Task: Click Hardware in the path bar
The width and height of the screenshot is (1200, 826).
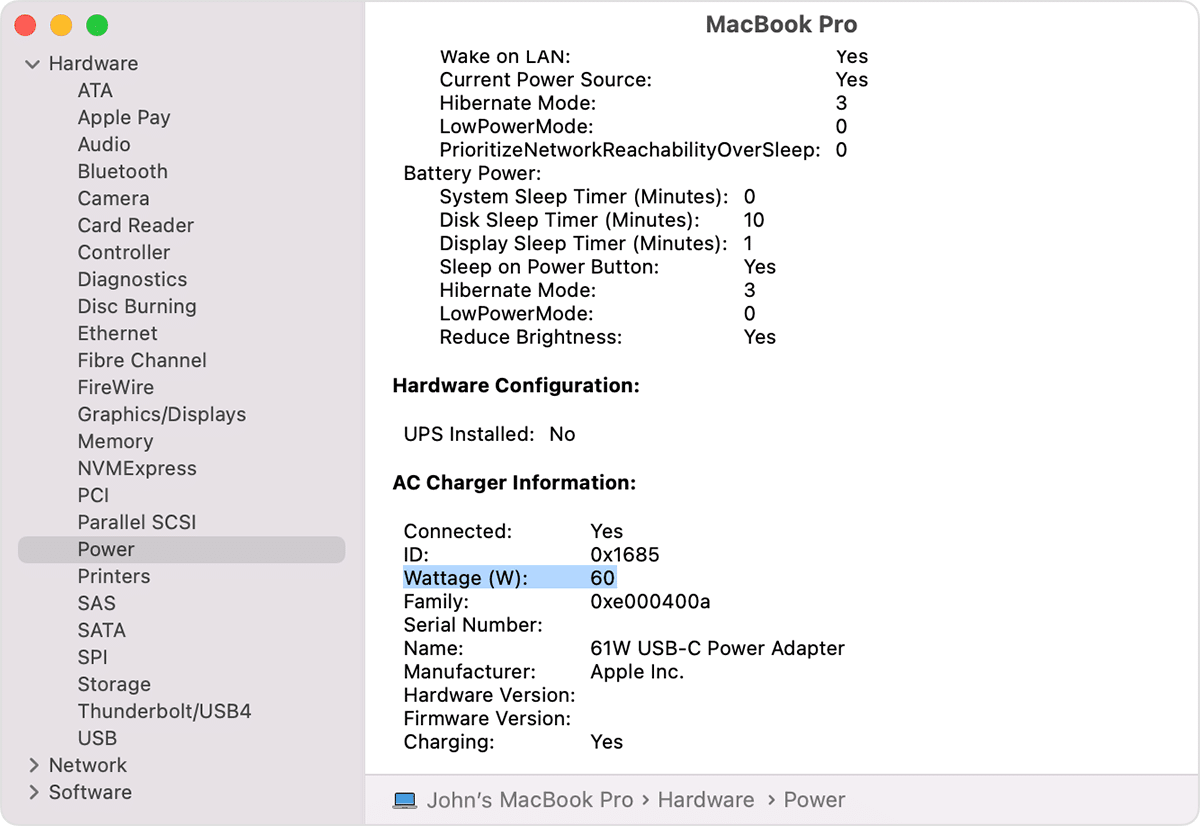Action: pos(706,800)
